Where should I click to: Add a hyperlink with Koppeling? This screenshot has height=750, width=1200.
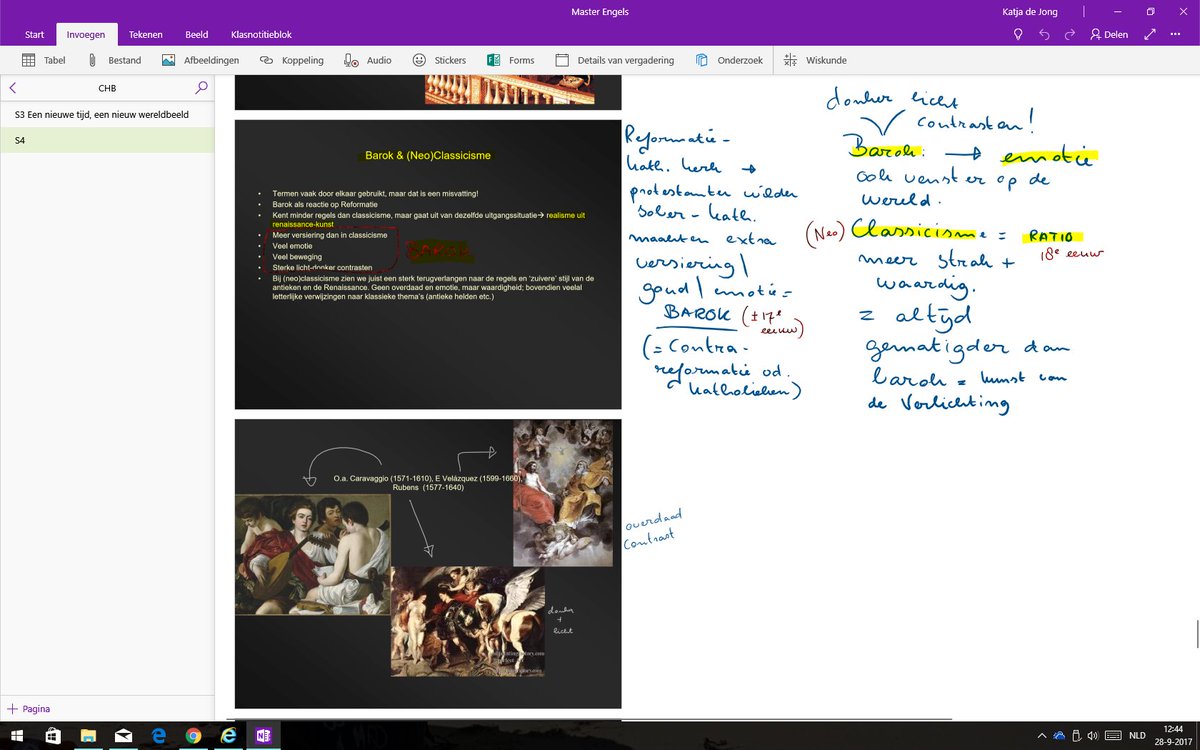pos(291,60)
